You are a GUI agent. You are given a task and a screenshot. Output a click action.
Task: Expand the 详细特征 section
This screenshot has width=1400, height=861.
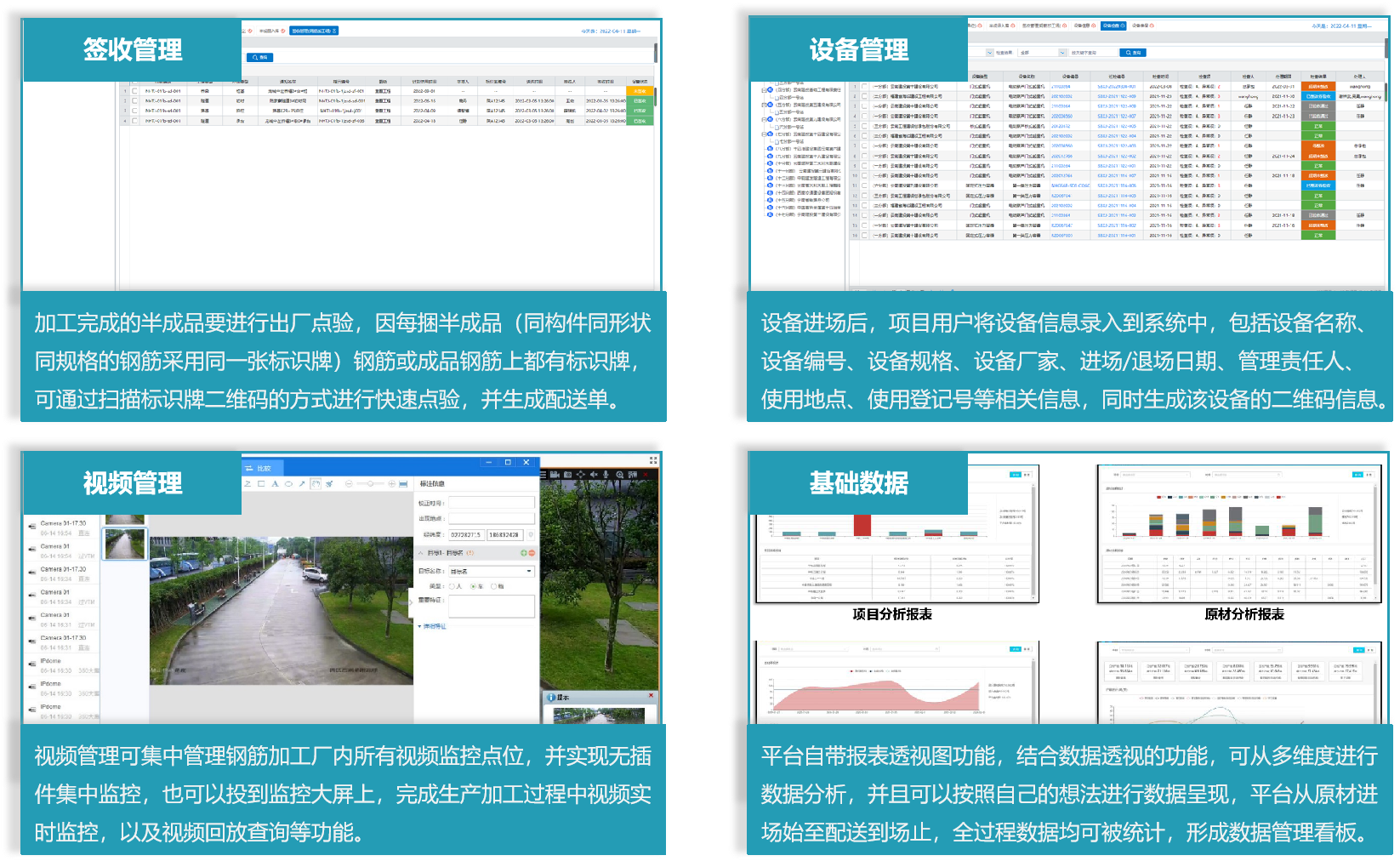433,626
